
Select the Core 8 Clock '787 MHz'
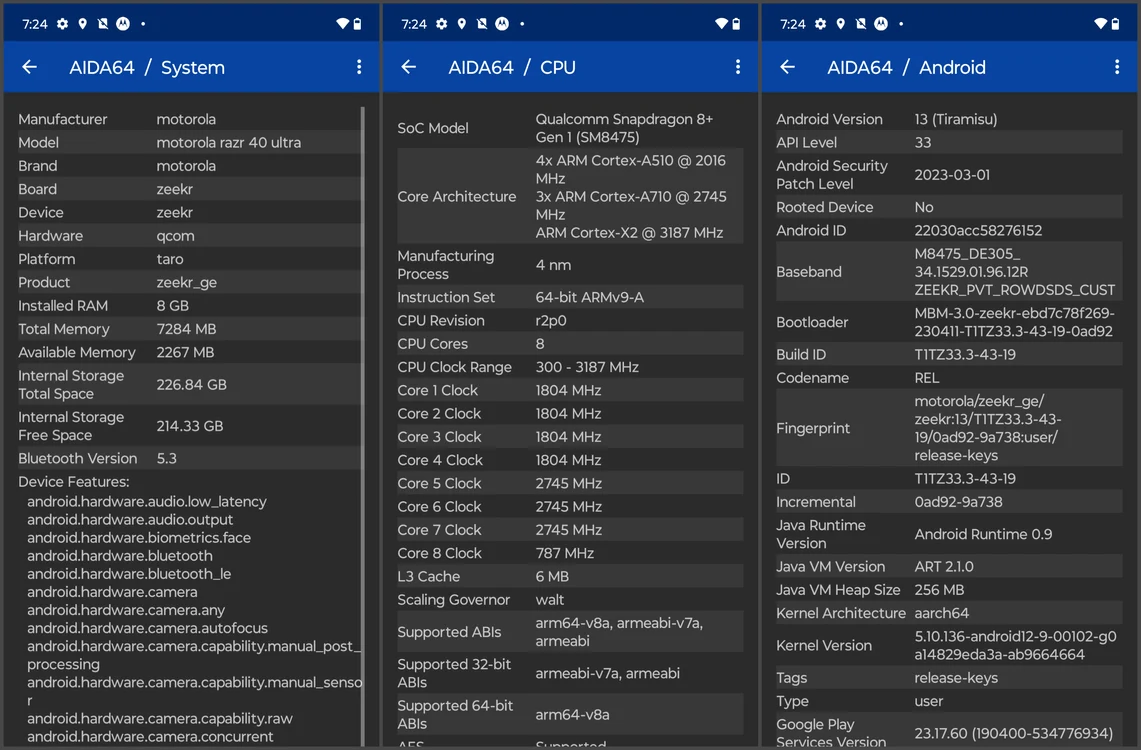click(570, 553)
